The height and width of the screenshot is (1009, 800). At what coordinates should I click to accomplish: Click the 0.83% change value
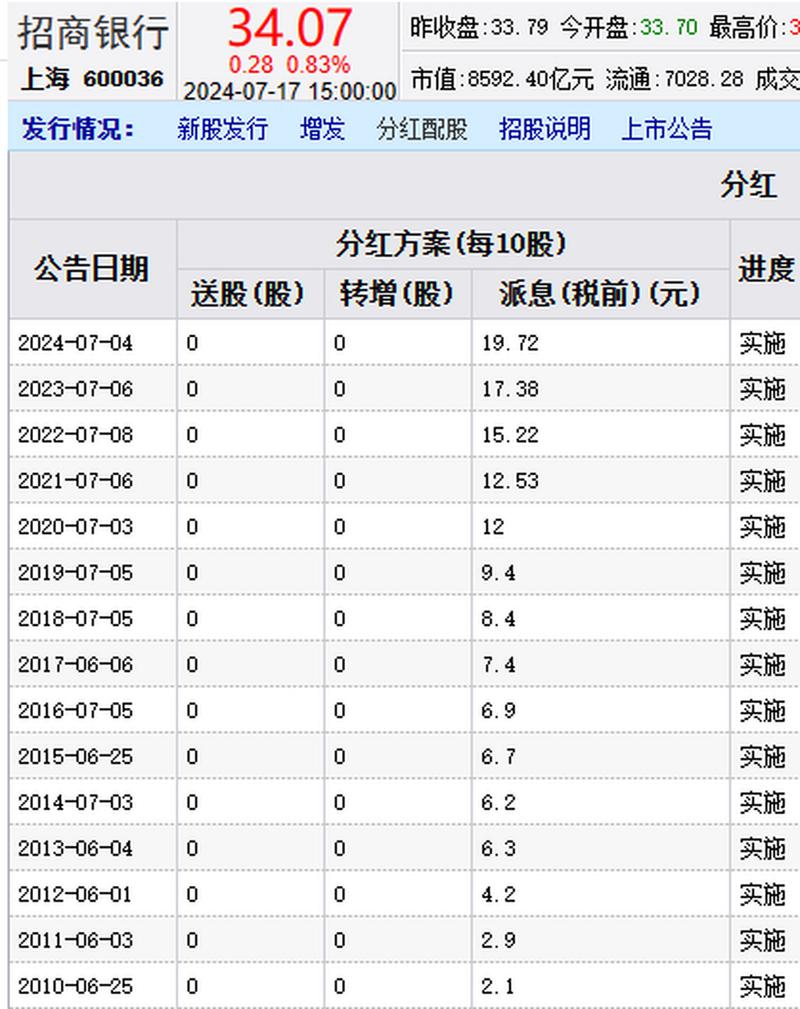coord(318,64)
